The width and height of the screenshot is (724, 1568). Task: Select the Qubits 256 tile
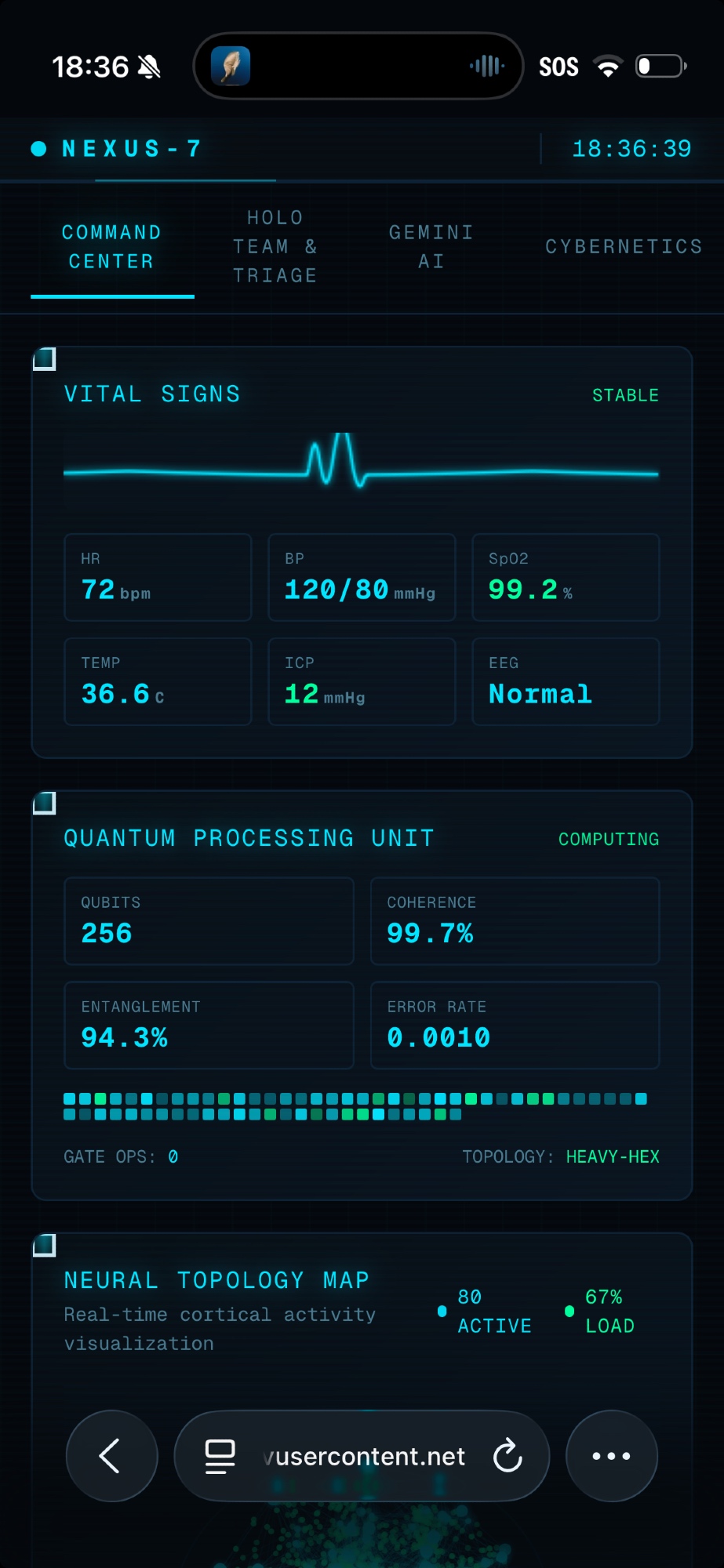tap(209, 920)
